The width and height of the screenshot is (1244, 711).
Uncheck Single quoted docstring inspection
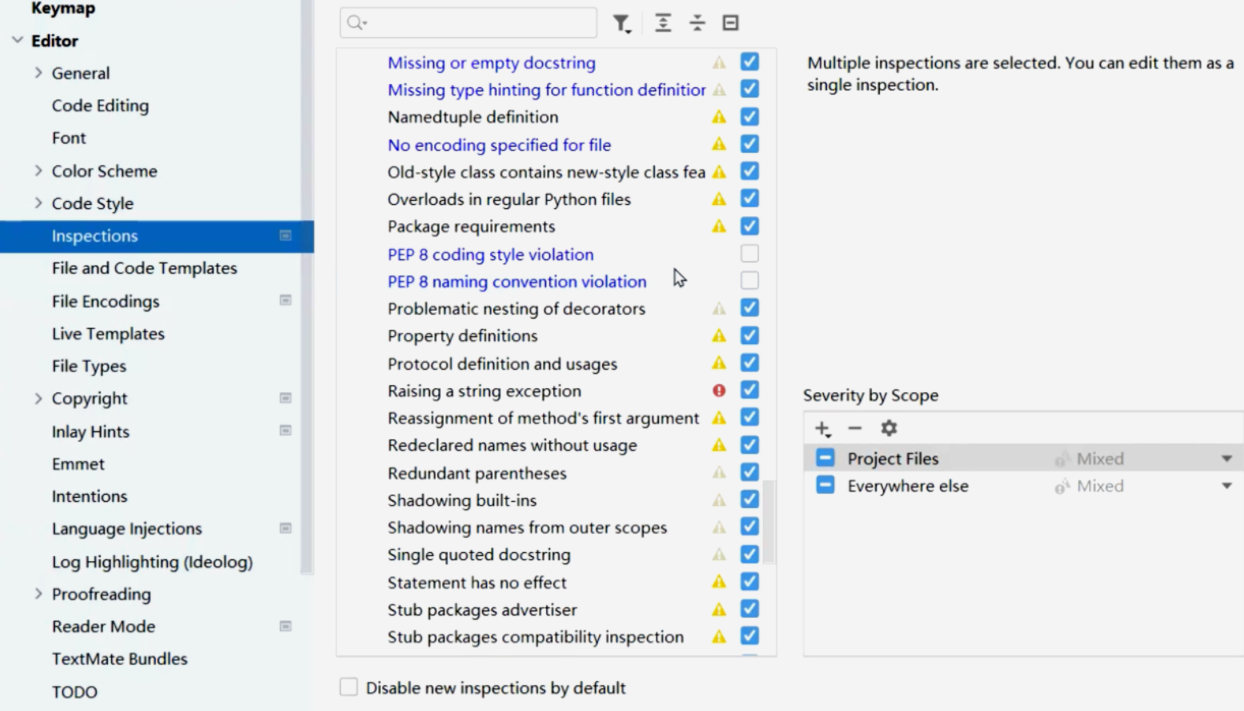click(x=749, y=554)
